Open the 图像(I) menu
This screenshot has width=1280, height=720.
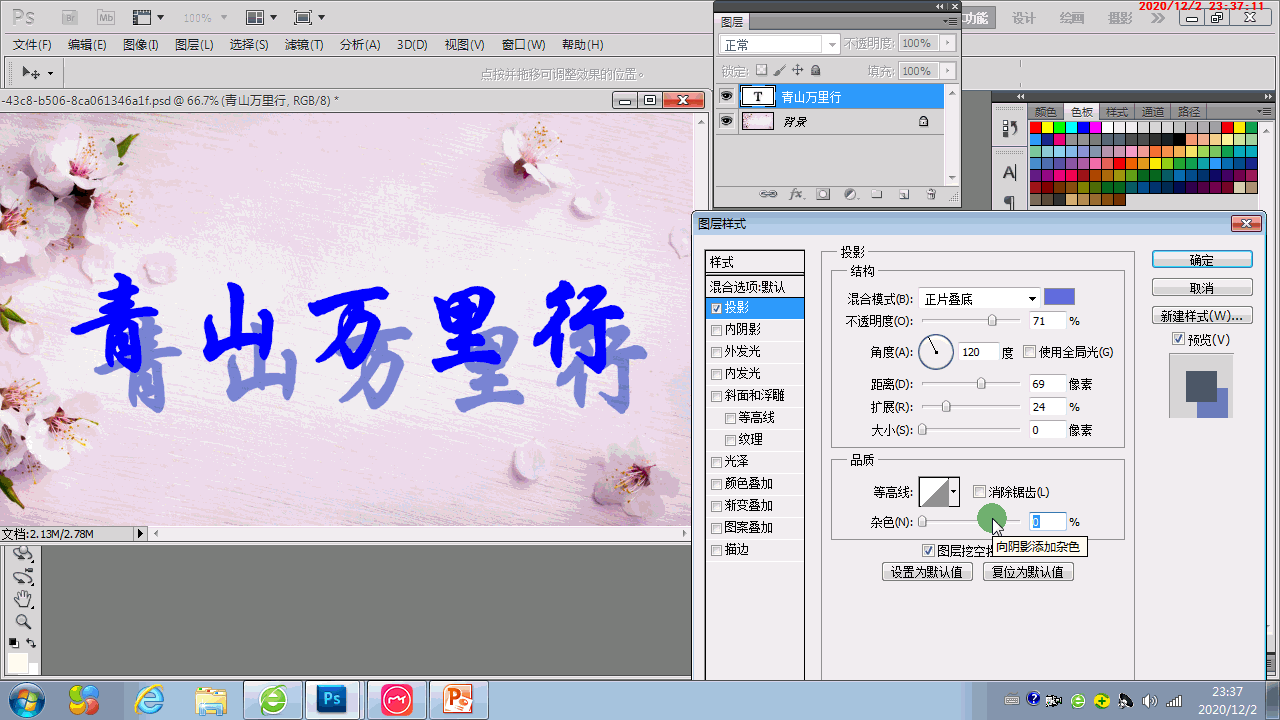(x=141, y=45)
